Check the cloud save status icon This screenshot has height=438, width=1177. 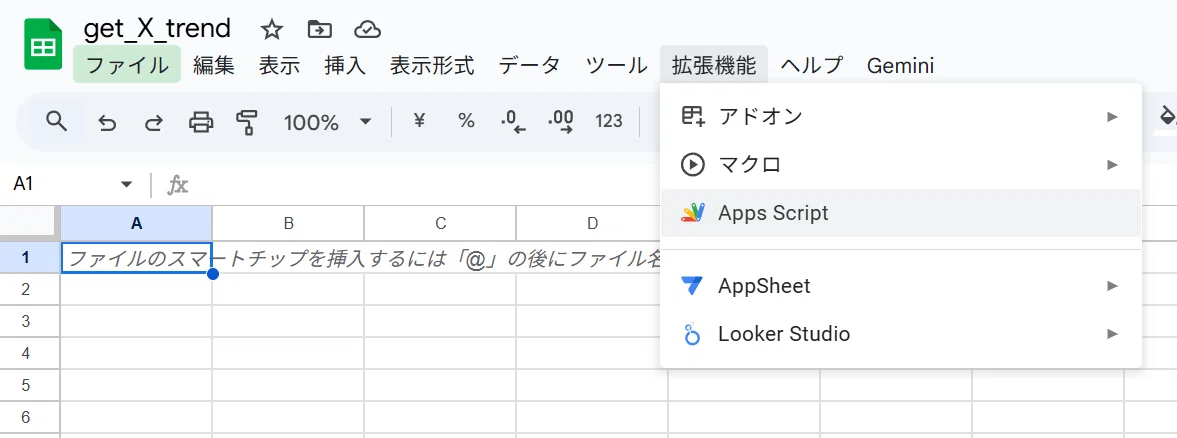[x=367, y=30]
